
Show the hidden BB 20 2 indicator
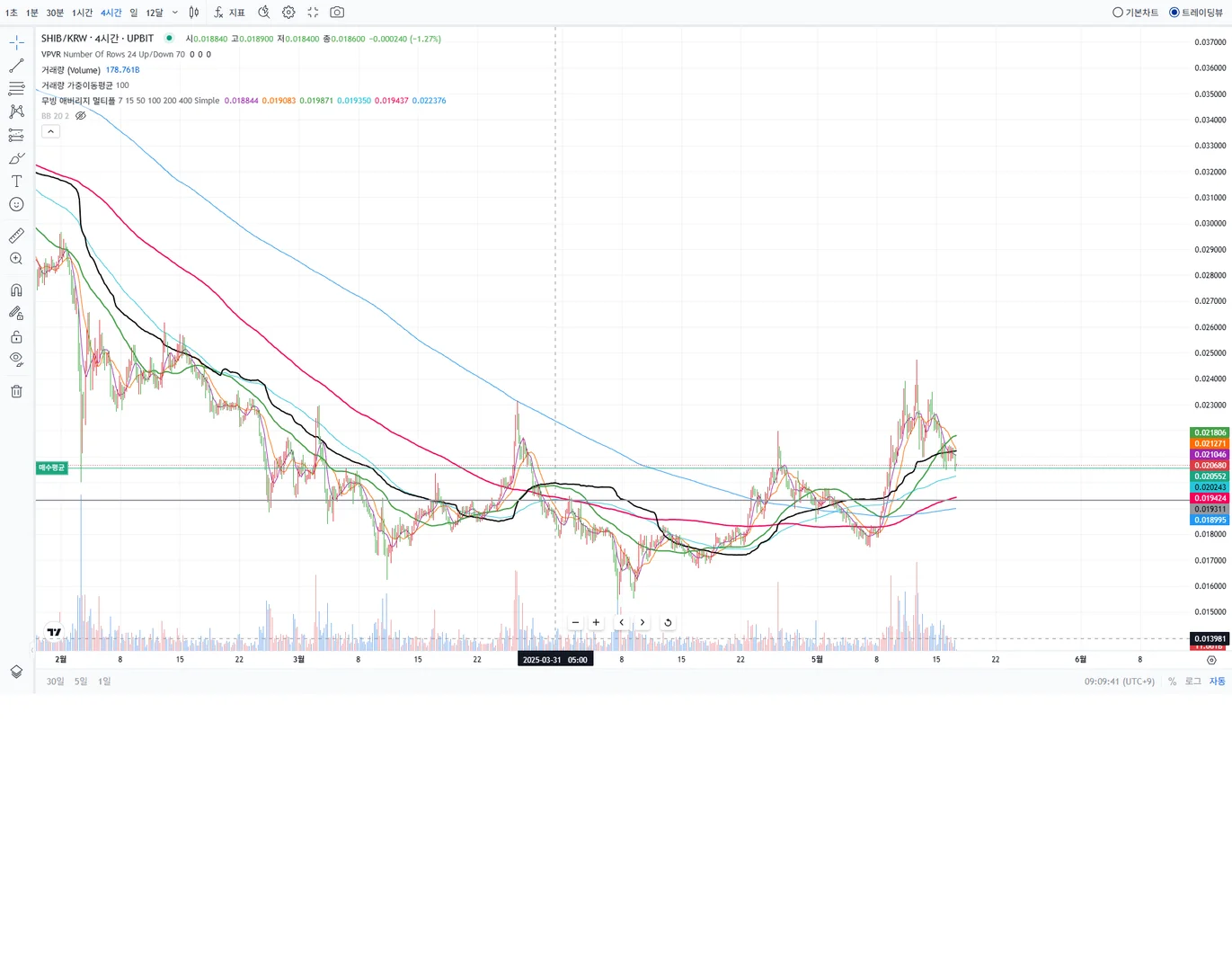(x=81, y=116)
